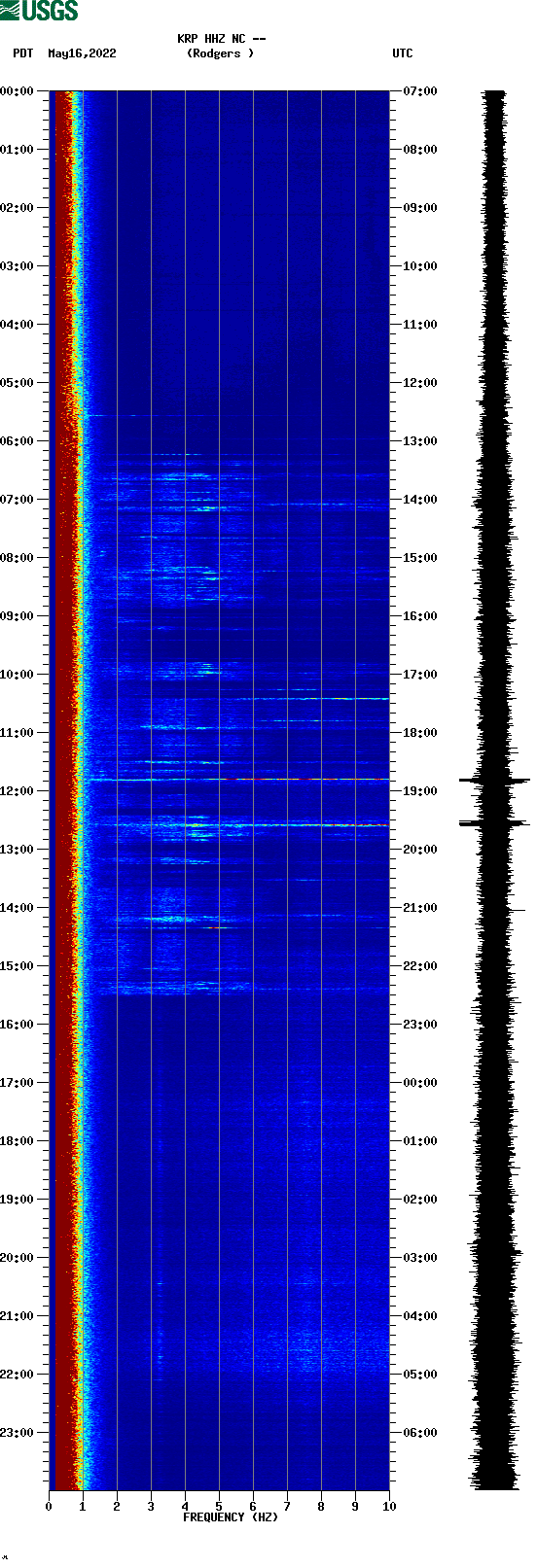Click the 6 Hz frequency tick label
This screenshot has height=1568, width=537.
coord(253,1508)
